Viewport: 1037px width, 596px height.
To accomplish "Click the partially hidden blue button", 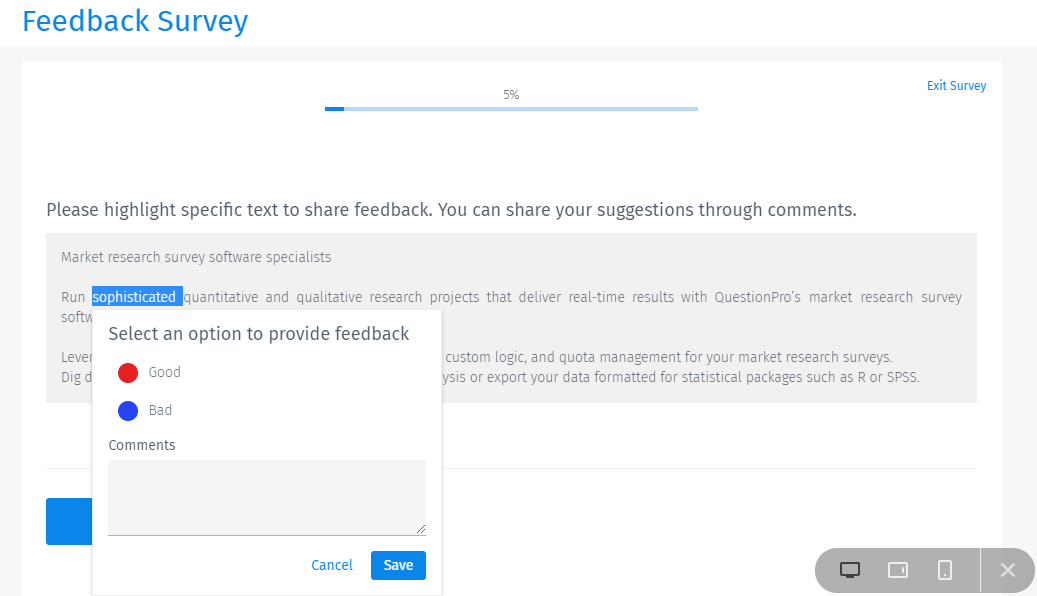I will [x=69, y=521].
